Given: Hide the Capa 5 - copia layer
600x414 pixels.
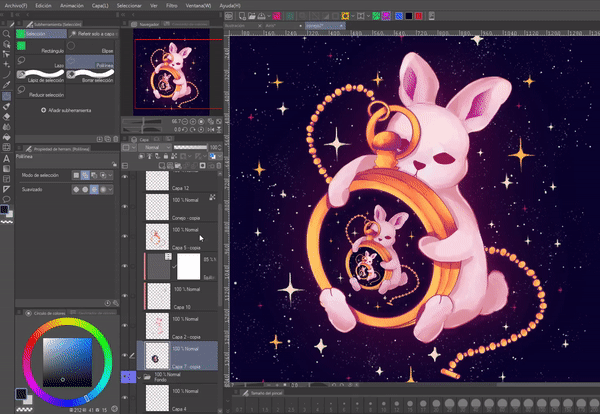Looking at the screenshot, I should [x=125, y=236].
